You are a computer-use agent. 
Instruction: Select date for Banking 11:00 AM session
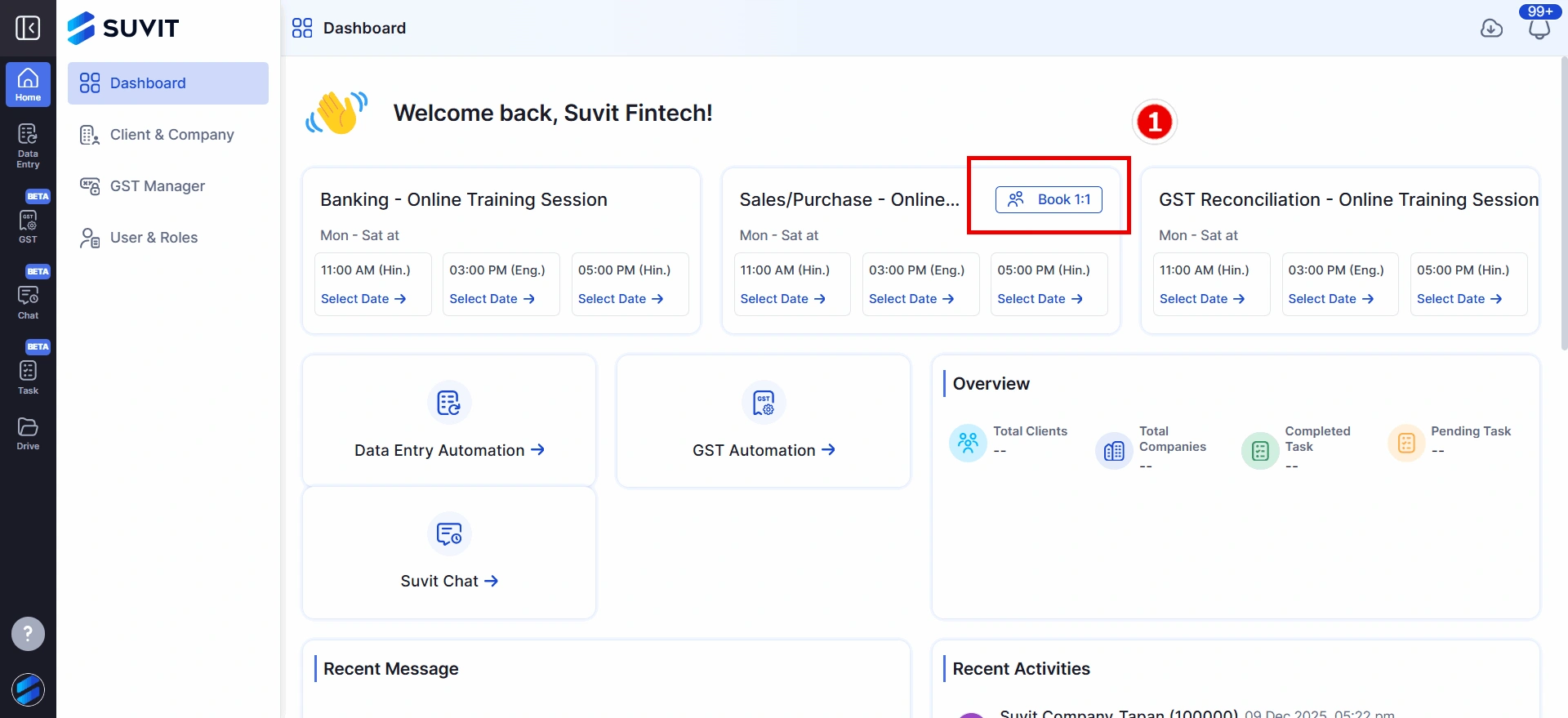pos(363,299)
